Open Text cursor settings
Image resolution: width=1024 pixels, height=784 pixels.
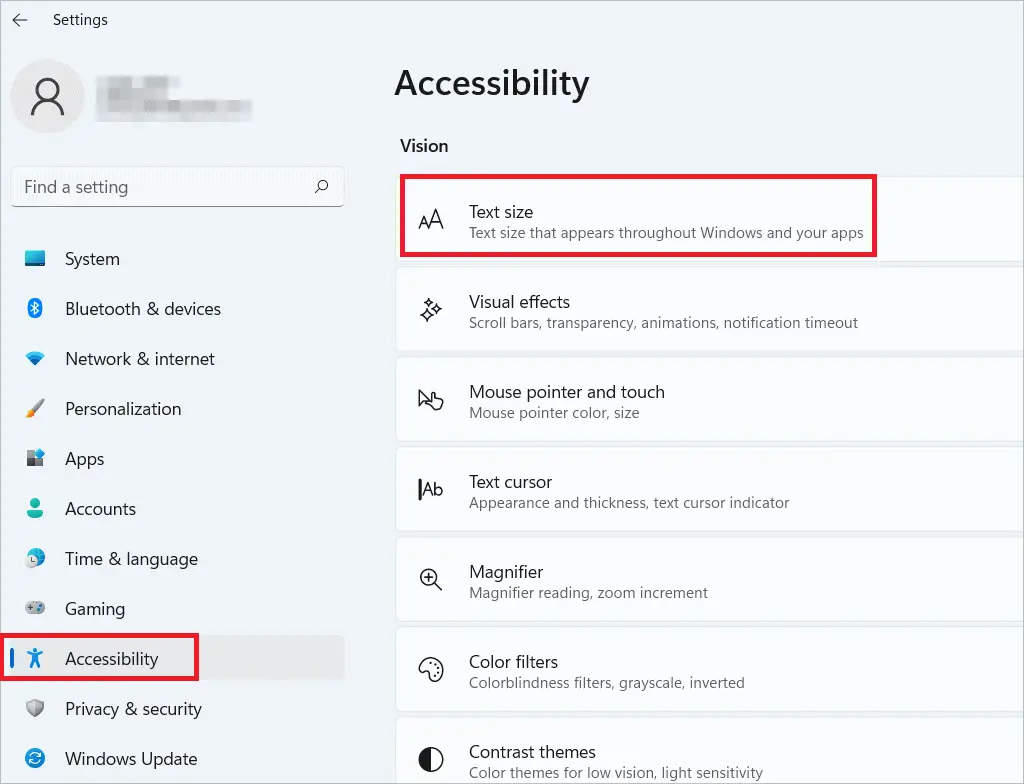710,490
